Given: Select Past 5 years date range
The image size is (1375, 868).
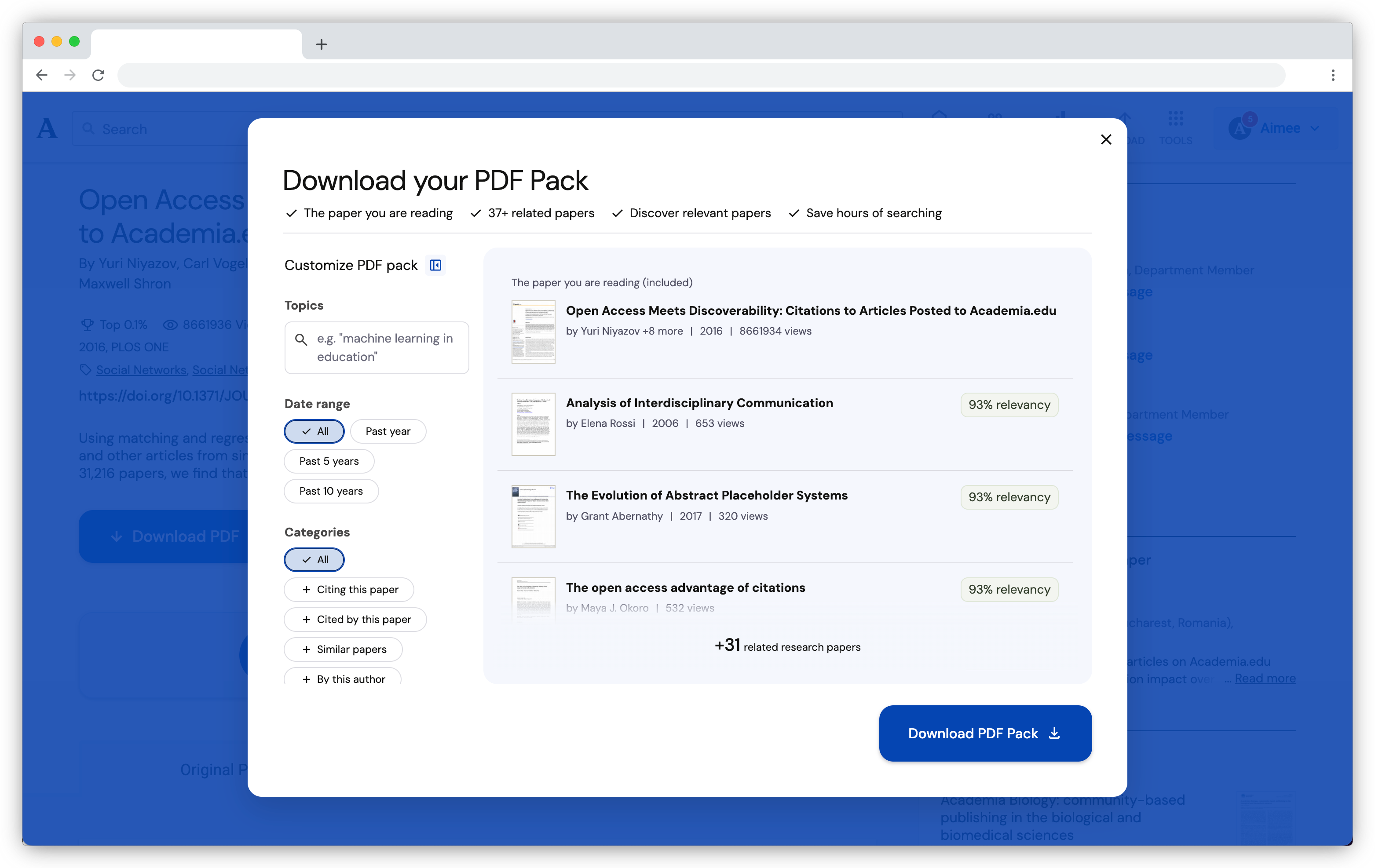Looking at the screenshot, I should (x=329, y=461).
